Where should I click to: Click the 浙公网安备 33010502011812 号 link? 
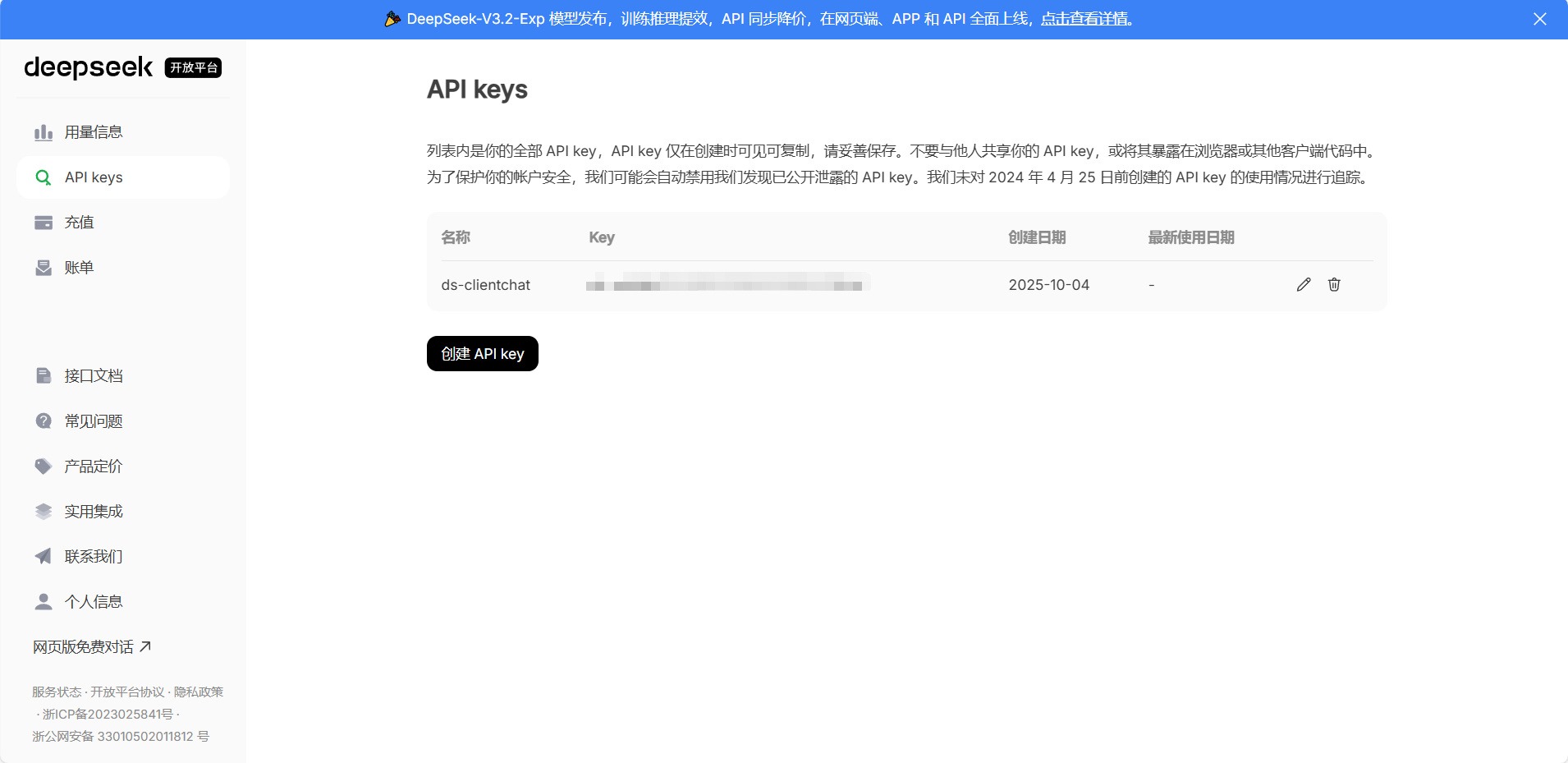[121, 737]
